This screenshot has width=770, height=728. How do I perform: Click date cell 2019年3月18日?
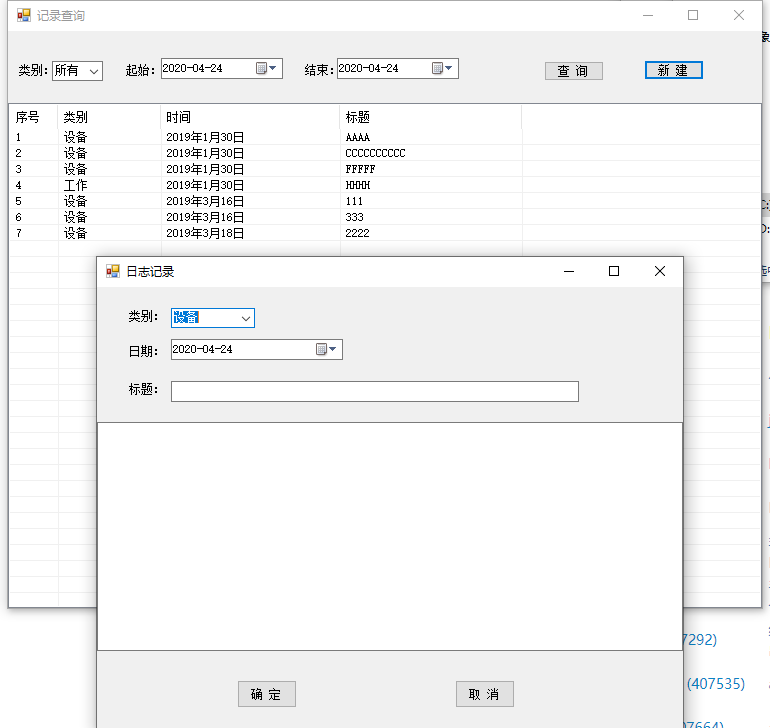[x=205, y=233]
